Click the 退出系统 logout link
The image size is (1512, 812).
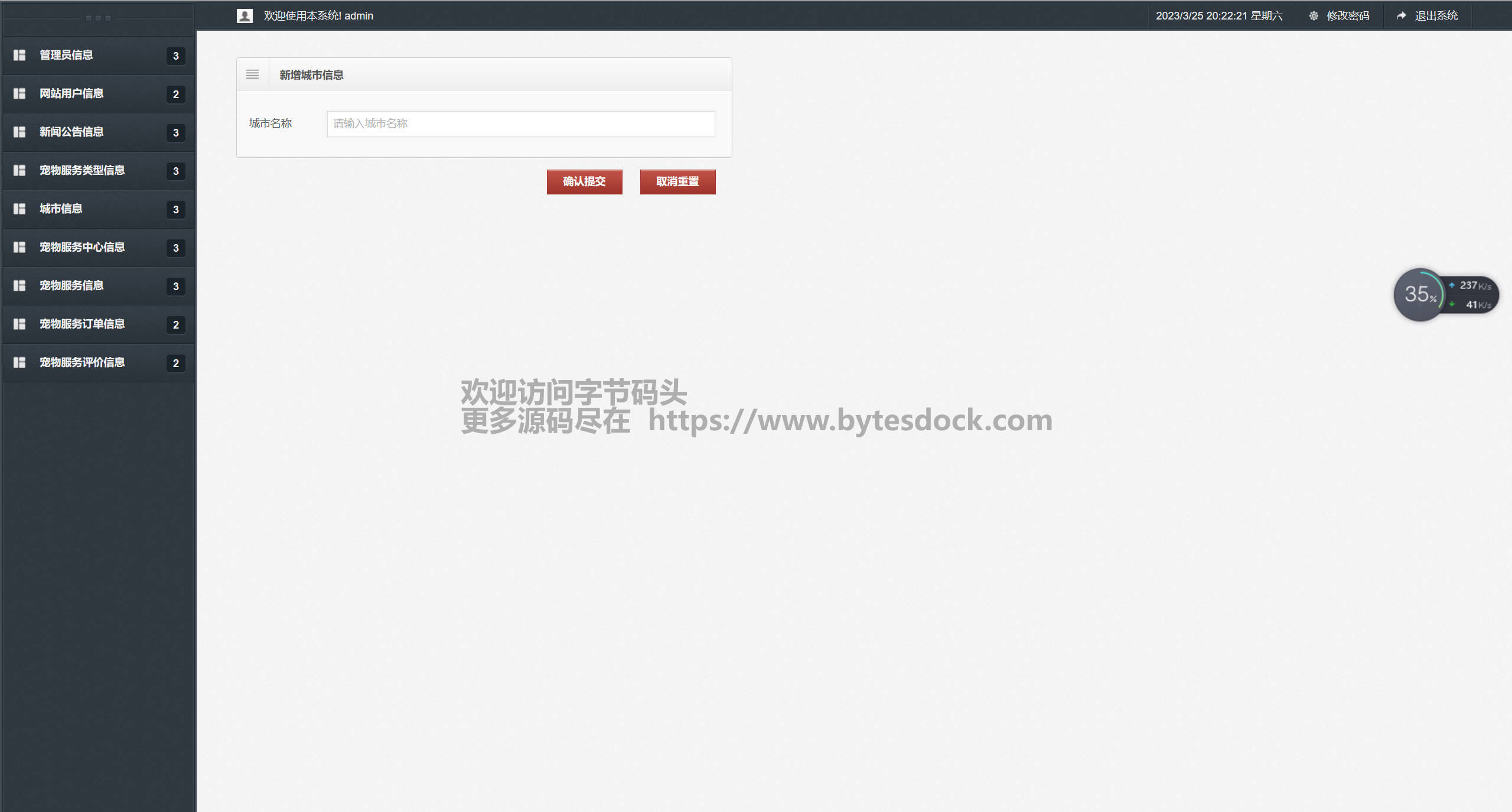(1436, 16)
